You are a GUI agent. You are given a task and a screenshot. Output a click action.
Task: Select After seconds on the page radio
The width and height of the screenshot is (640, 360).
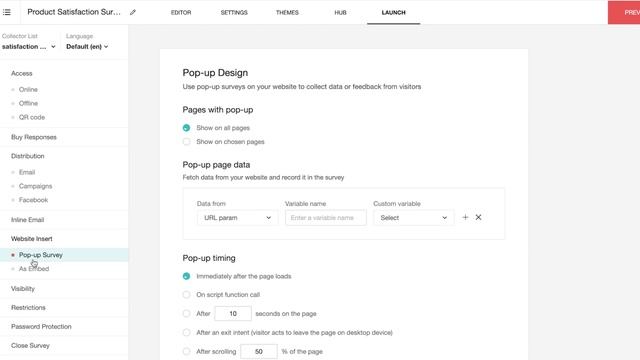click(187, 313)
